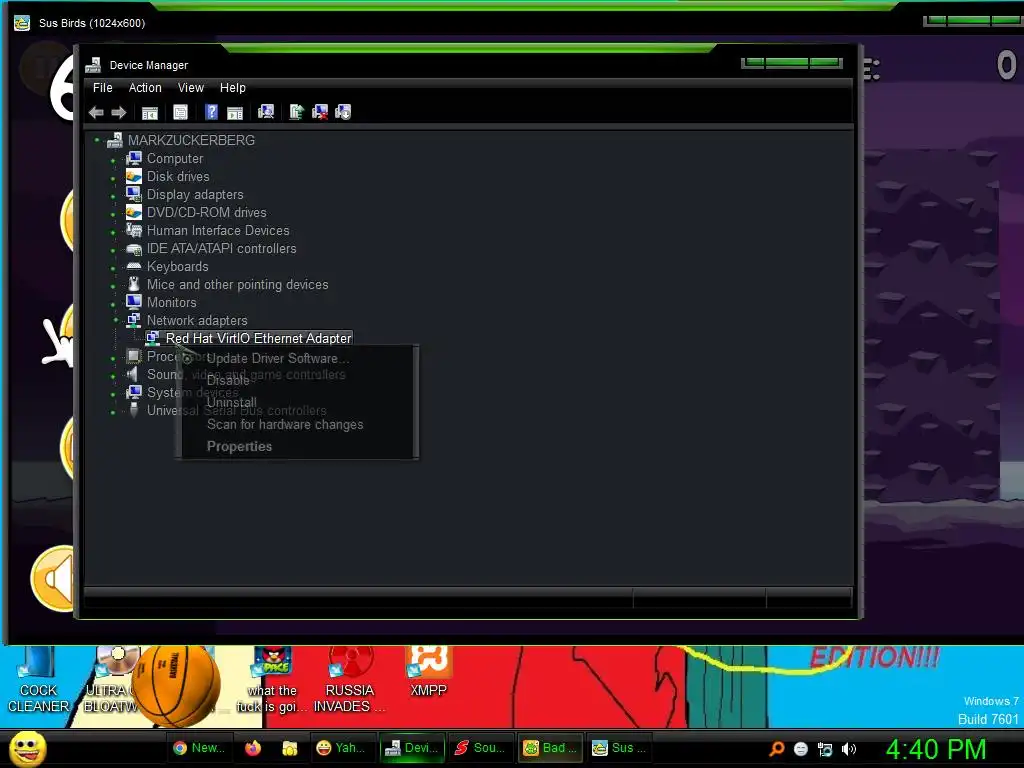Click the Update Driver Software toolbar icon
The height and width of the screenshot is (768, 1024).
(x=296, y=112)
